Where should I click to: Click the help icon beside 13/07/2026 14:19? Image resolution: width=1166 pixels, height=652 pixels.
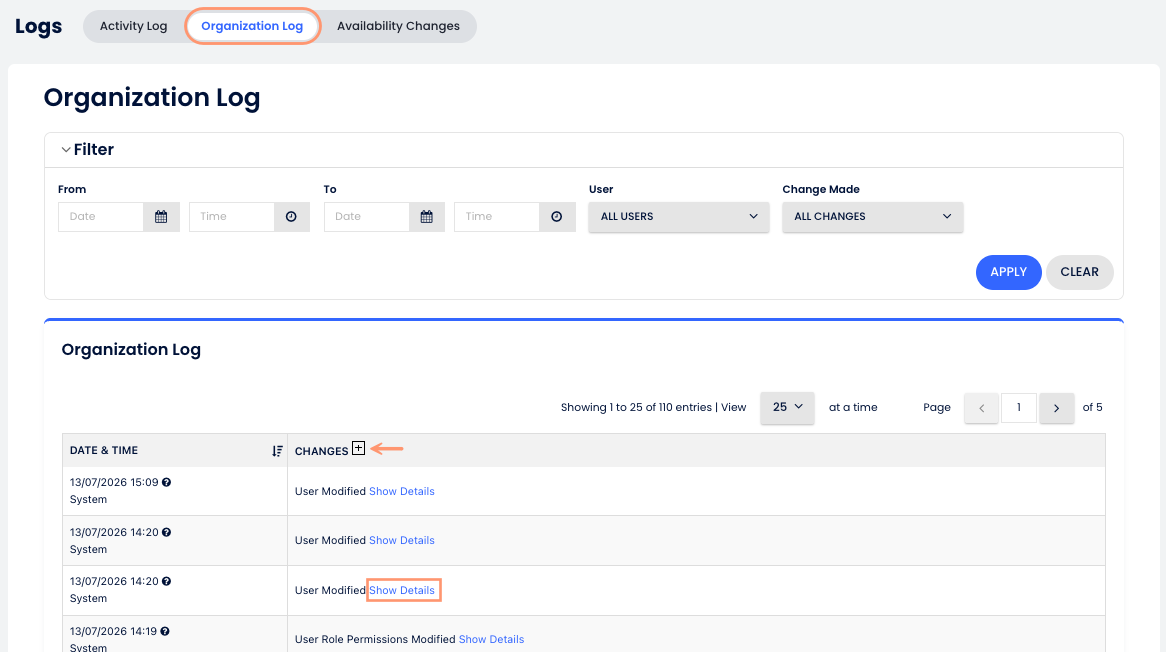(165, 631)
